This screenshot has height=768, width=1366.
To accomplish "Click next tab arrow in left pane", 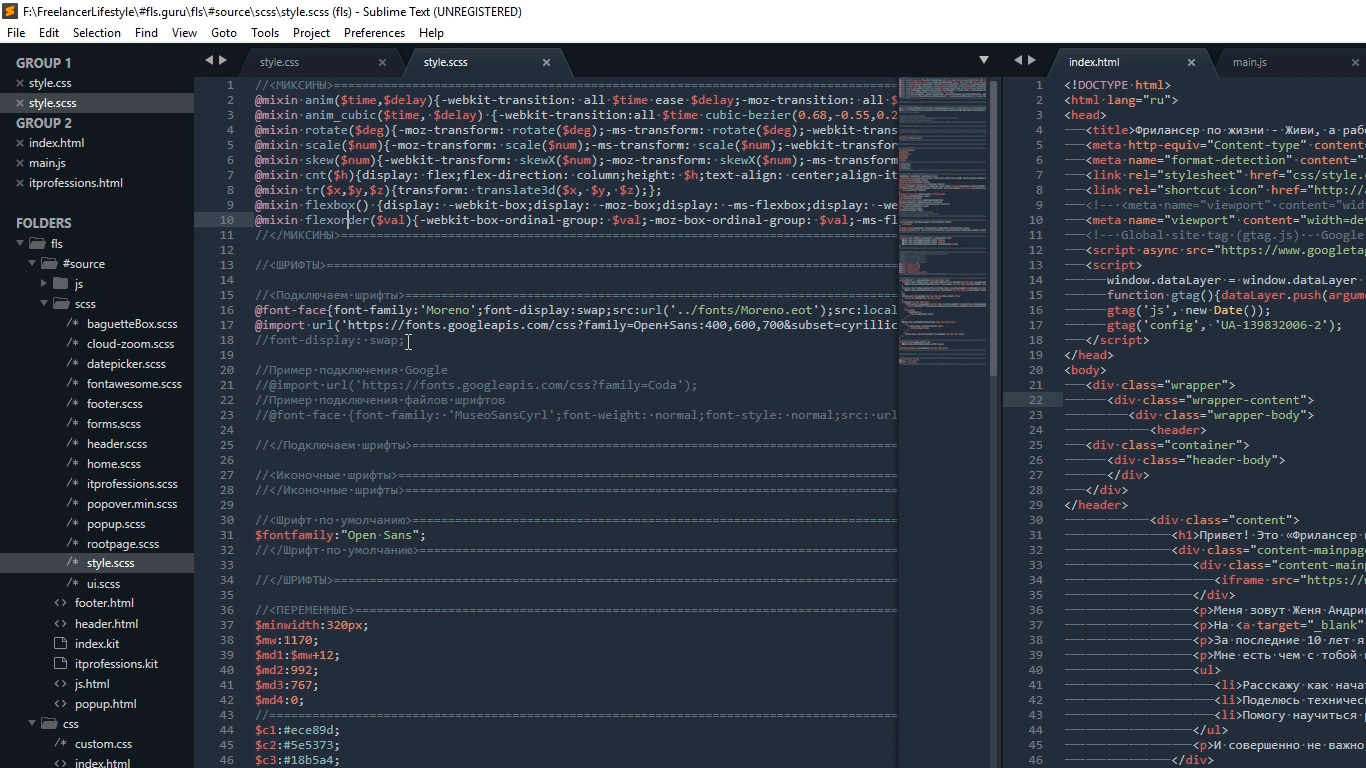I will pos(223,61).
